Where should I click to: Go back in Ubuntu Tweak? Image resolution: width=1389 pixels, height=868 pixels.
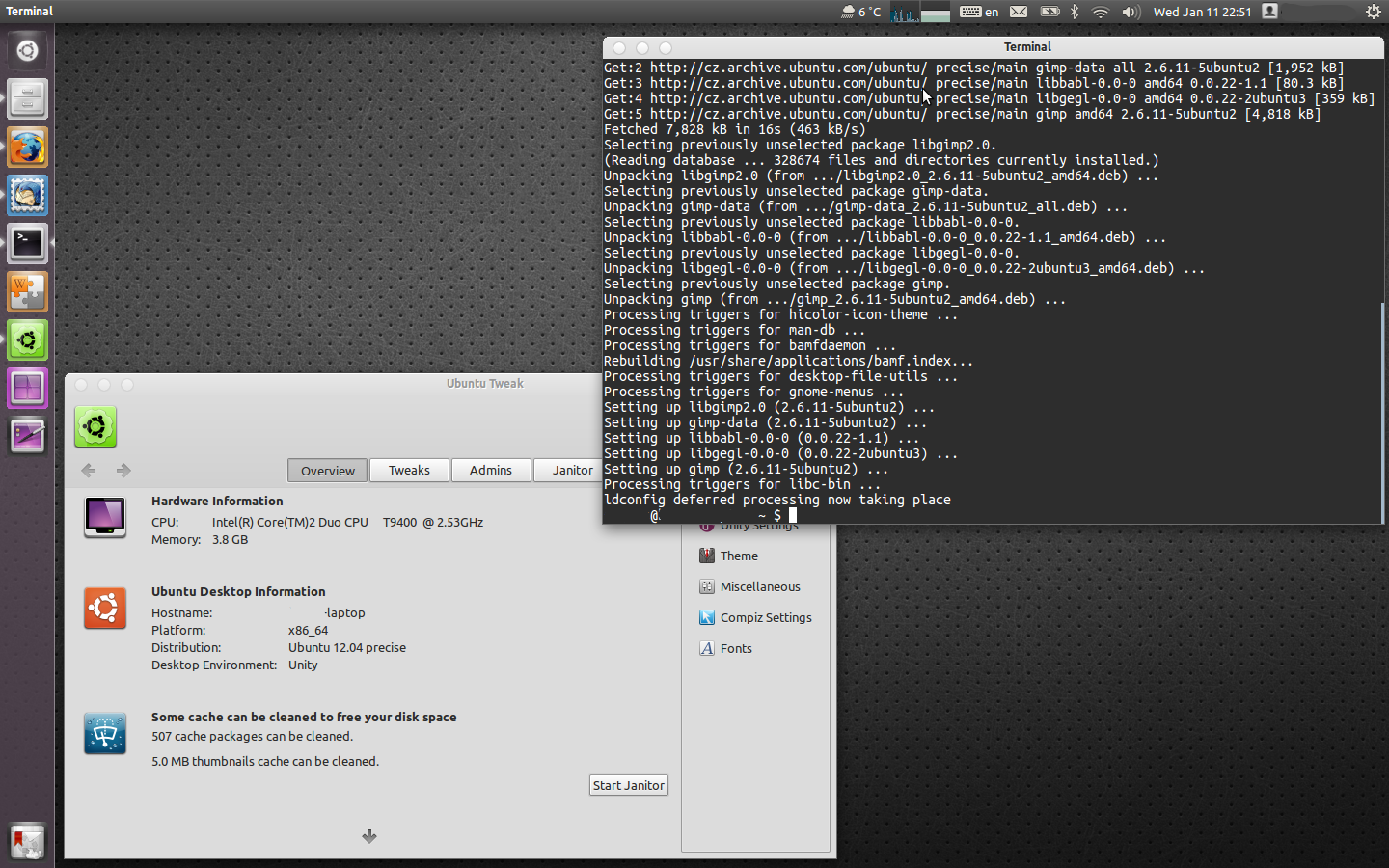pyautogui.click(x=89, y=471)
